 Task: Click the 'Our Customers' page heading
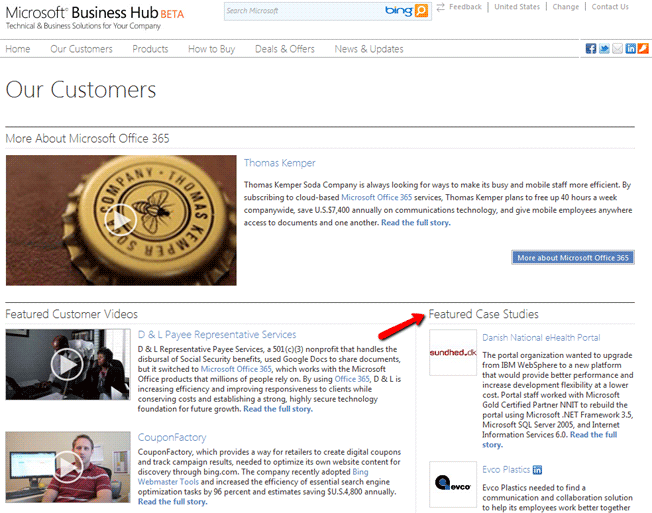(81, 89)
